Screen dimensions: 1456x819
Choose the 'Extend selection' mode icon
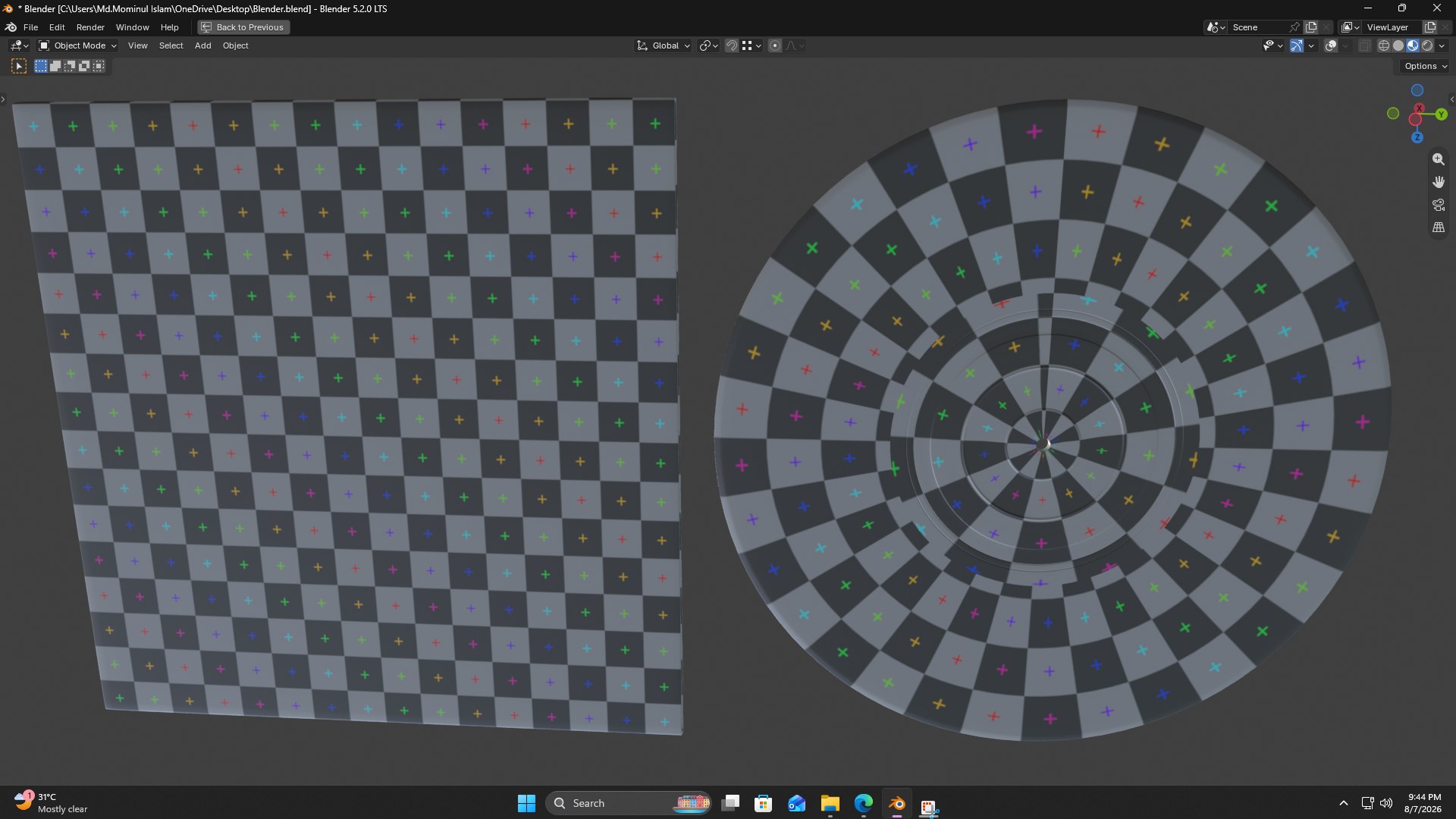55,67
